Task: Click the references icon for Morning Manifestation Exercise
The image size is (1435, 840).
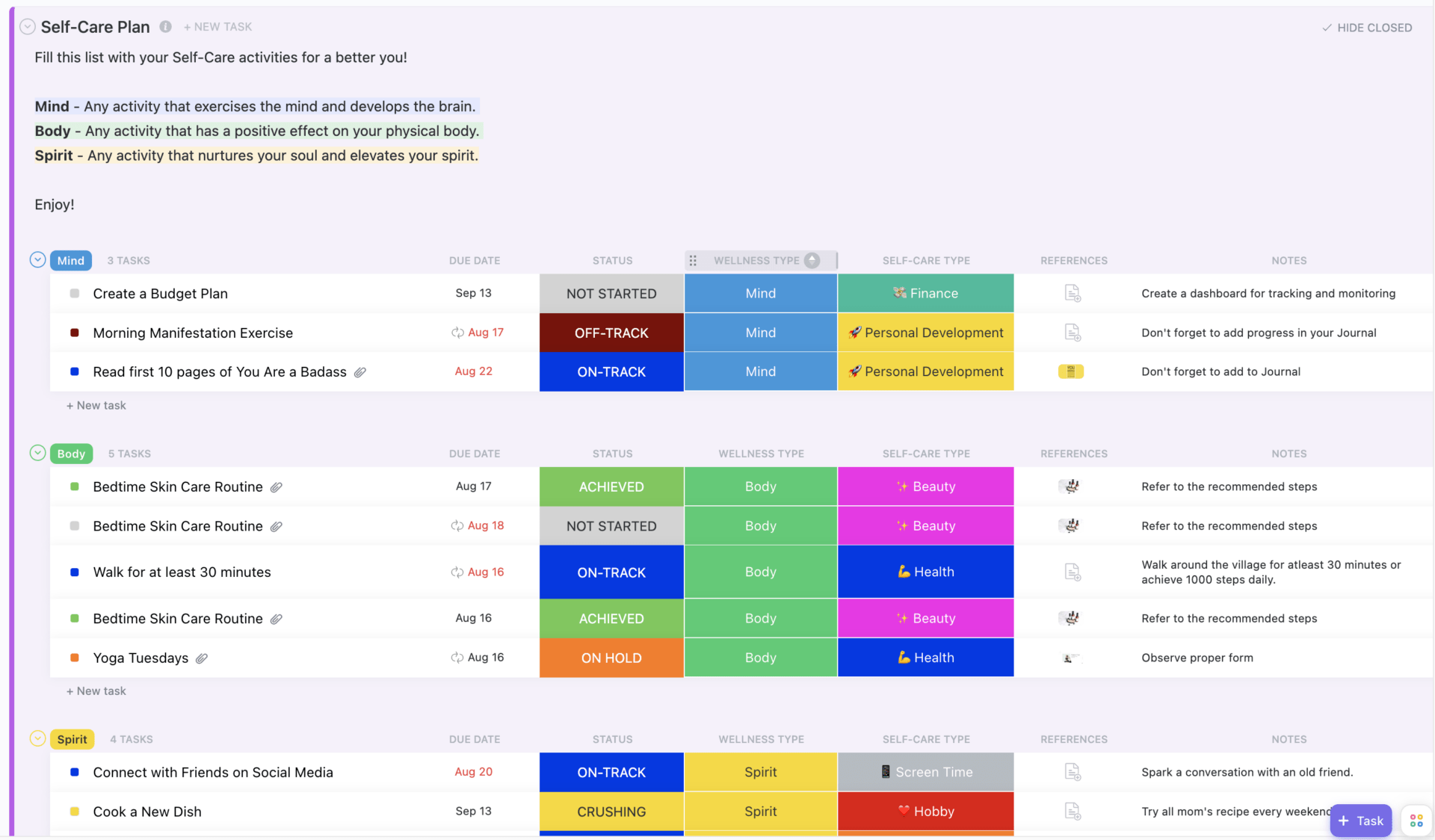Action: pyautogui.click(x=1073, y=332)
